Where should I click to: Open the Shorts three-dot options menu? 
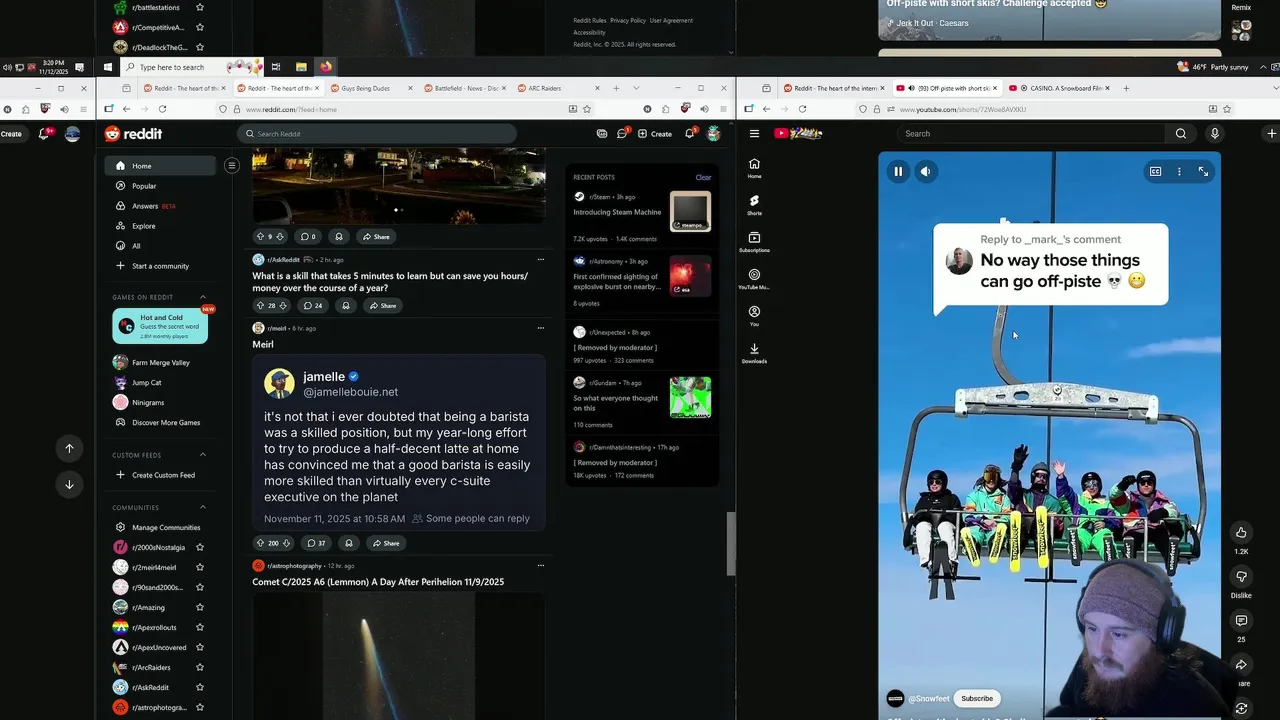(x=1179, y=171)
